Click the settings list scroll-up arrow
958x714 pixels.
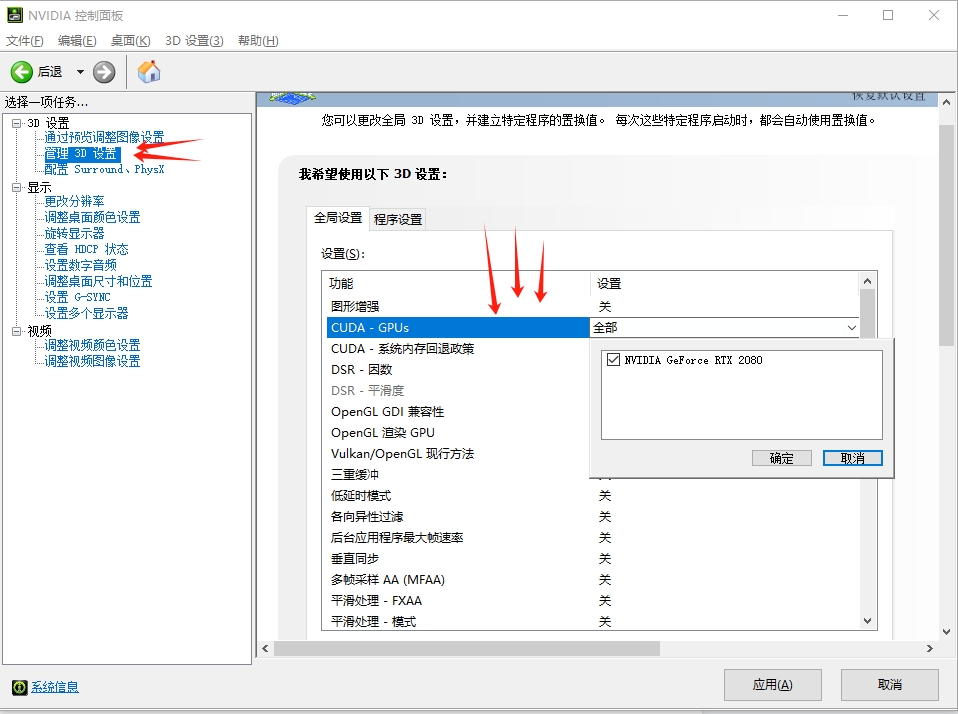tap(867, 281)
